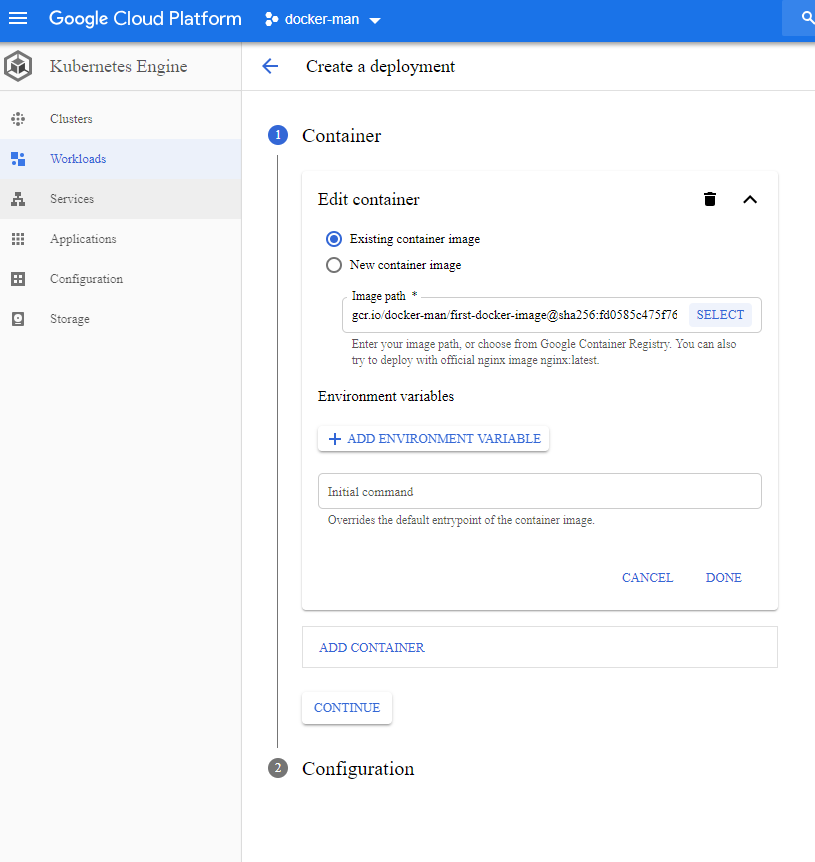This screenshot has width=815, height=862.
Task: Open Services in the sidebar
Action: click(x=72, y=199)
